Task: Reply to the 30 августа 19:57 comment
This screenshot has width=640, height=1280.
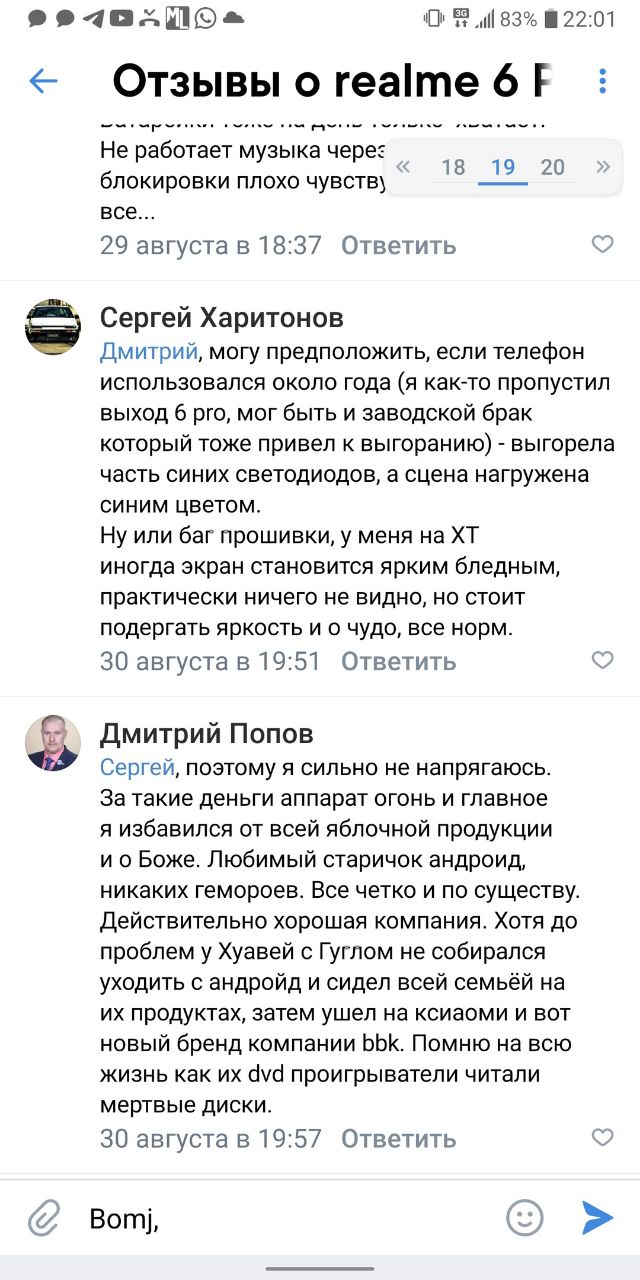Action: click(398, 1139)
